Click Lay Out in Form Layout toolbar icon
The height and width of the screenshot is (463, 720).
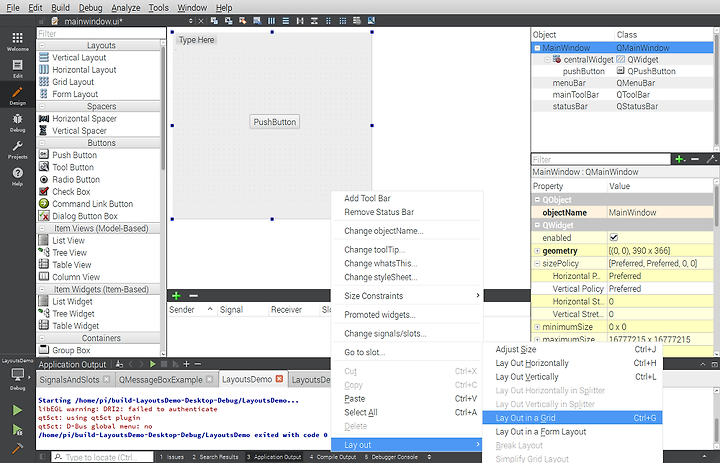coord(328,21)
